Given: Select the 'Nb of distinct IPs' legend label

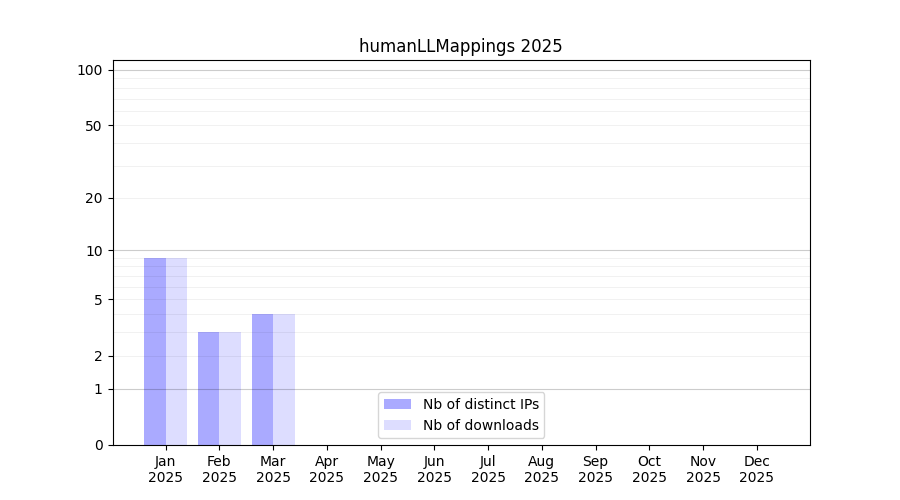Looking at the screenshot, I should pos(480,404).
